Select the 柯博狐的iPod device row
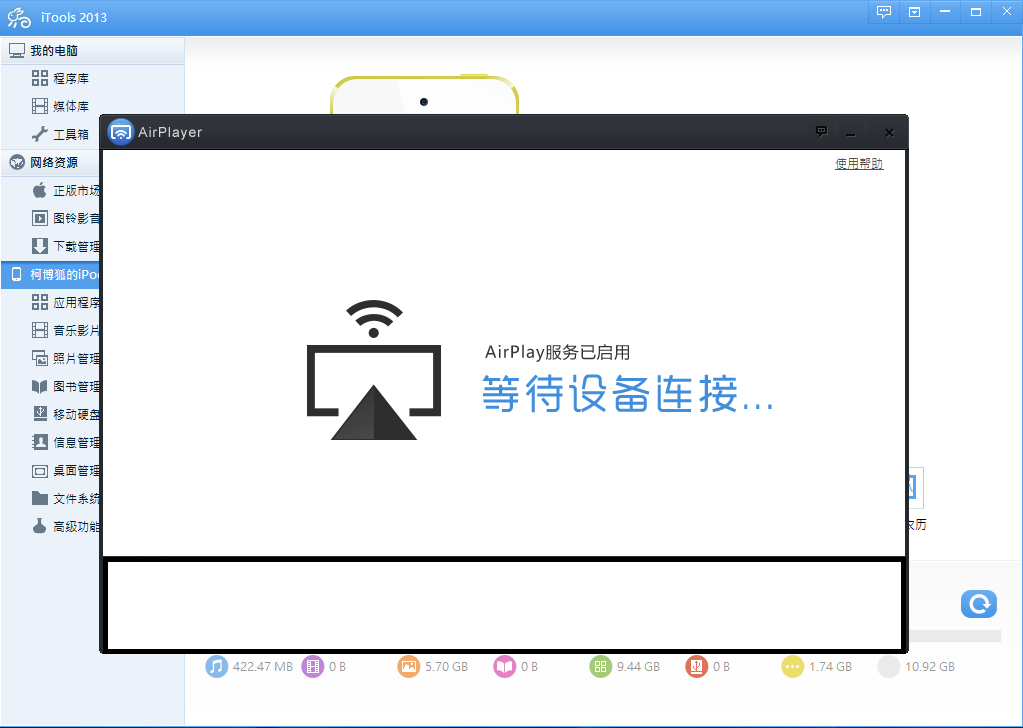This screenshot has height=728, width=1023. click(x=50, y=275)
